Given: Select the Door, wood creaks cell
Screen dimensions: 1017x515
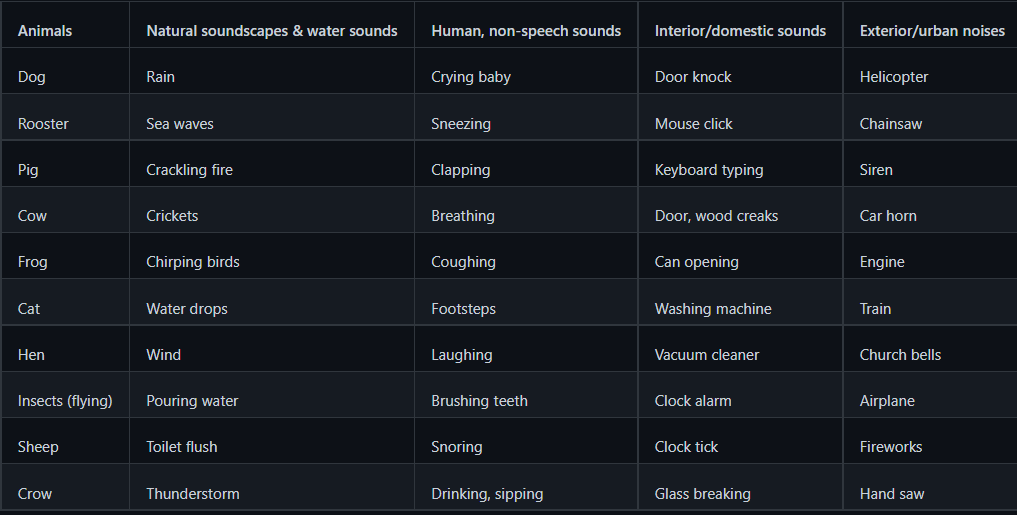Looking at the screenshot, I should point(716,216).
